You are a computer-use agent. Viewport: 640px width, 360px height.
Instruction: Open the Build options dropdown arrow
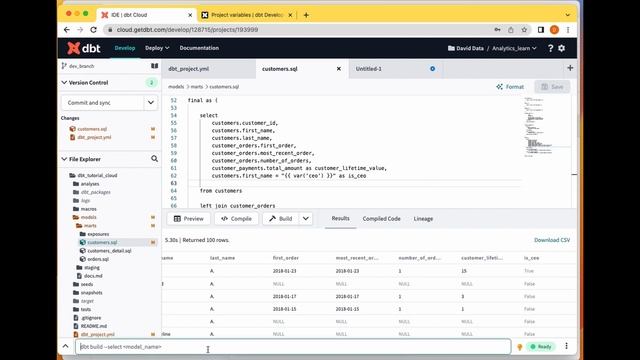[306, 219]
